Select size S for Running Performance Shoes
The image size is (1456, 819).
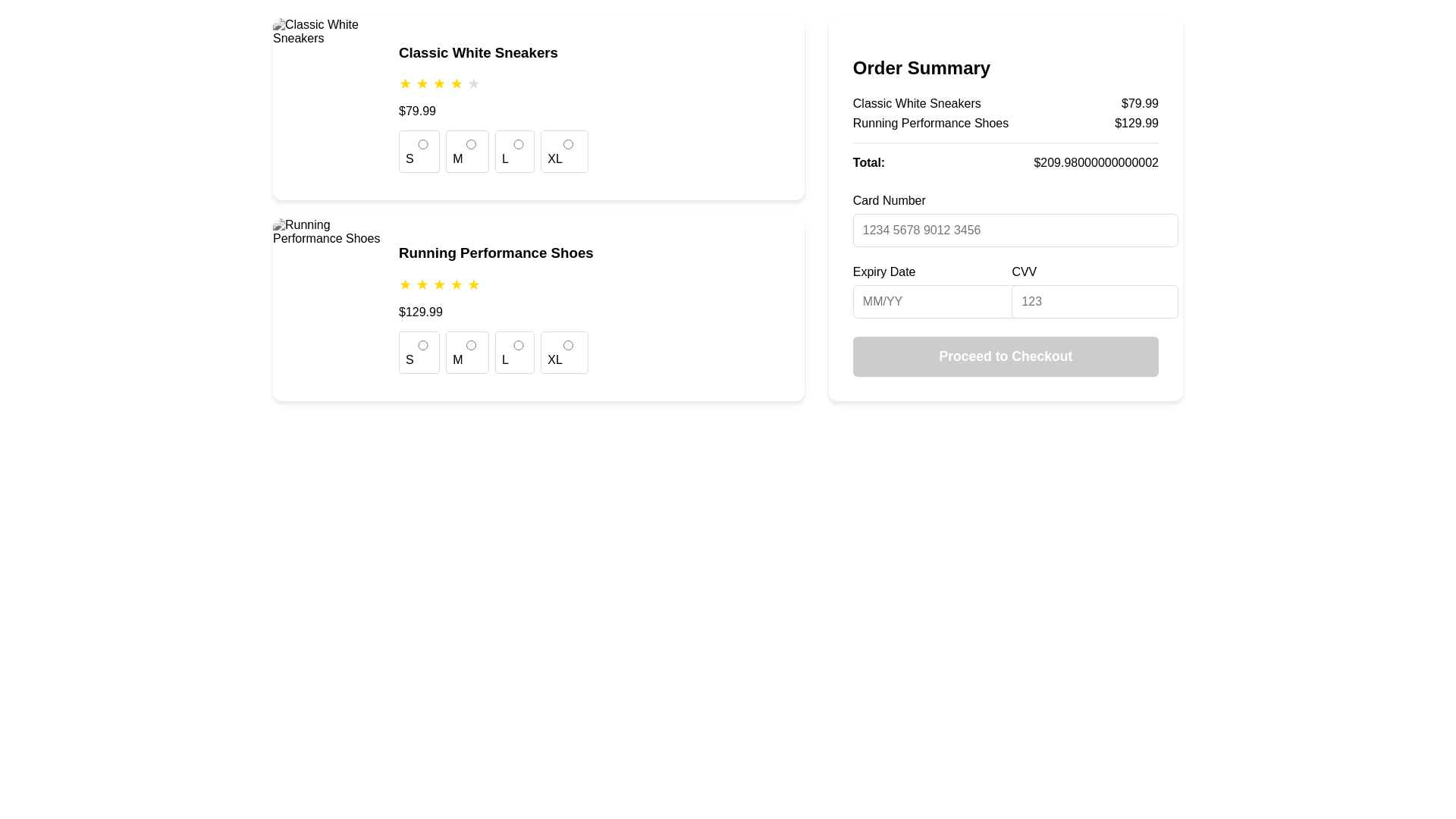click(423, 345)
